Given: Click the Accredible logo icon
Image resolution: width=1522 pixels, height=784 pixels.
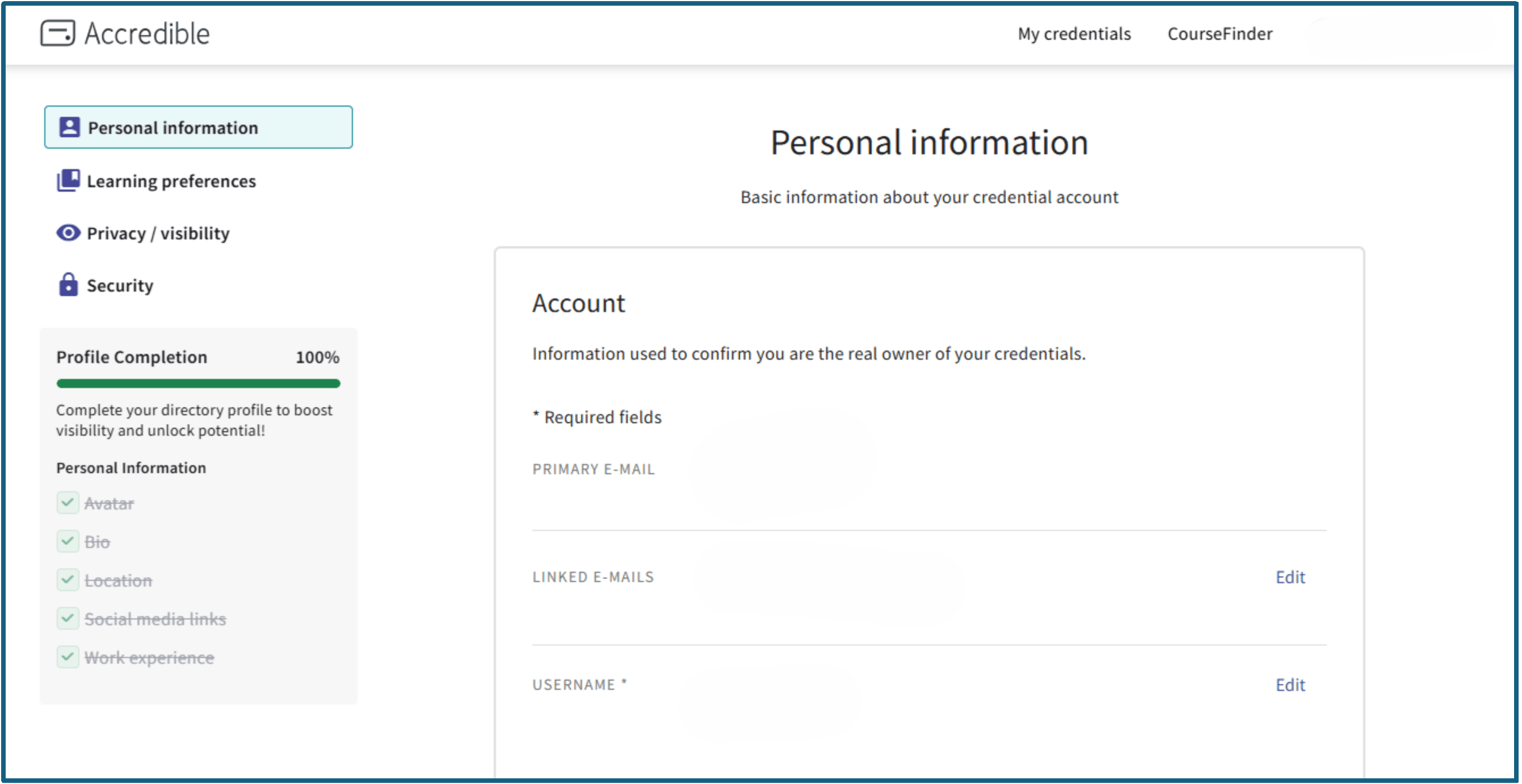Looking at the screenshot, I should point(57,33).
